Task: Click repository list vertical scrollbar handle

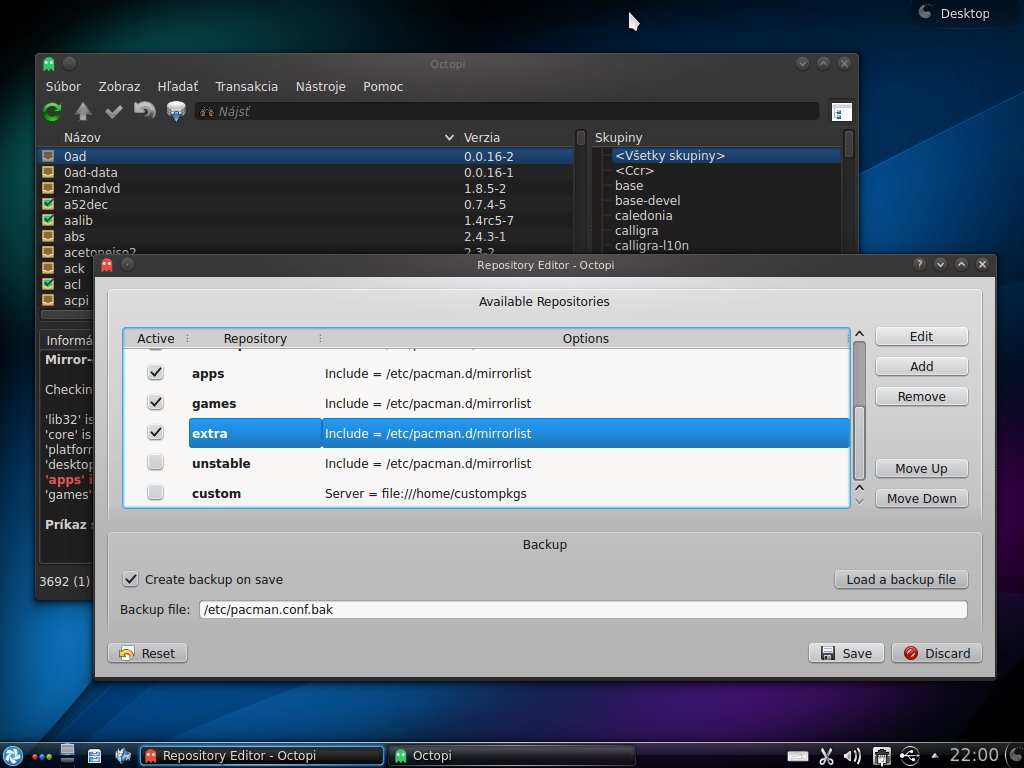Action: 859,442
